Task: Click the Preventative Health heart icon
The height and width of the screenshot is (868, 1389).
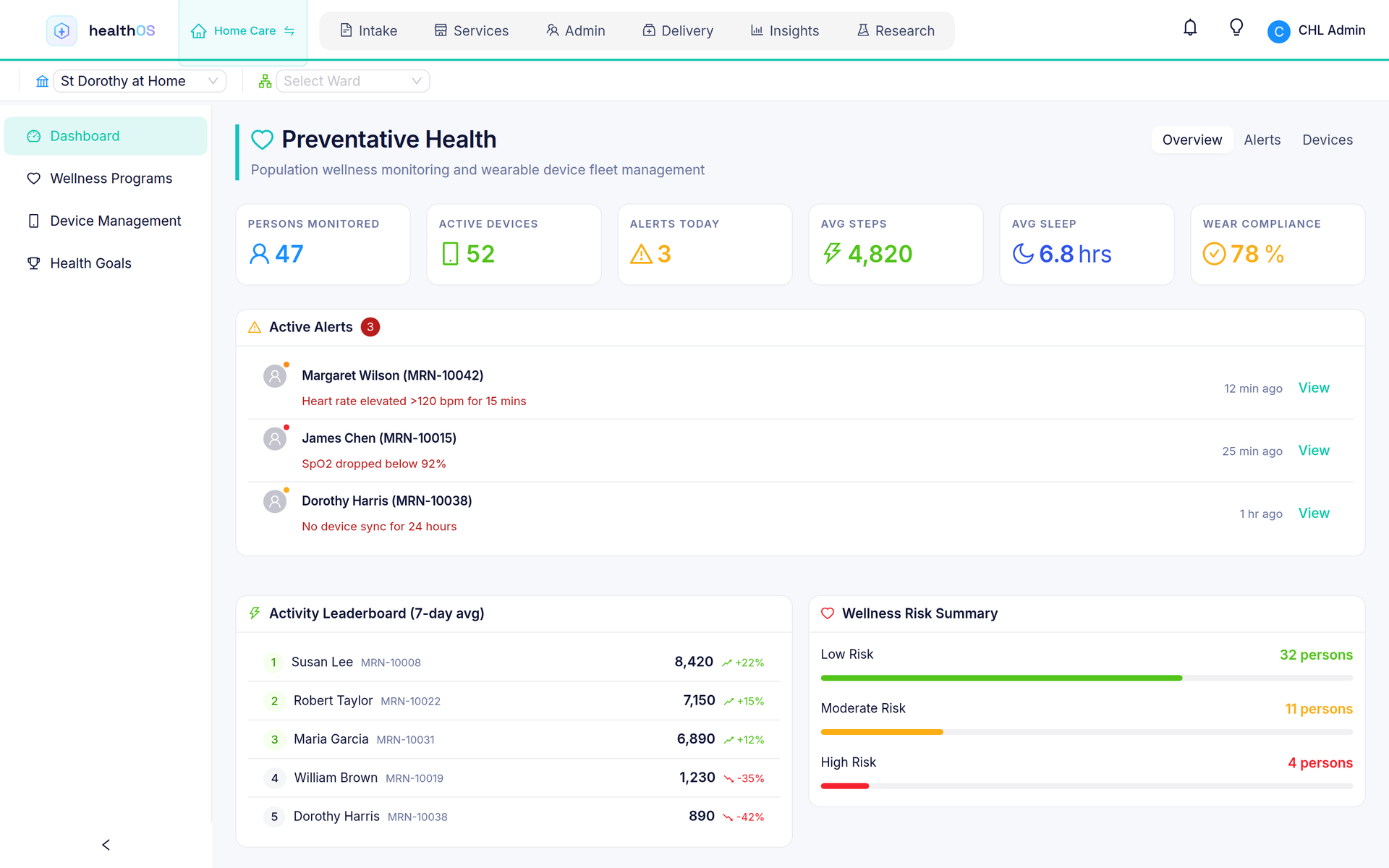Action: [262, 140]
